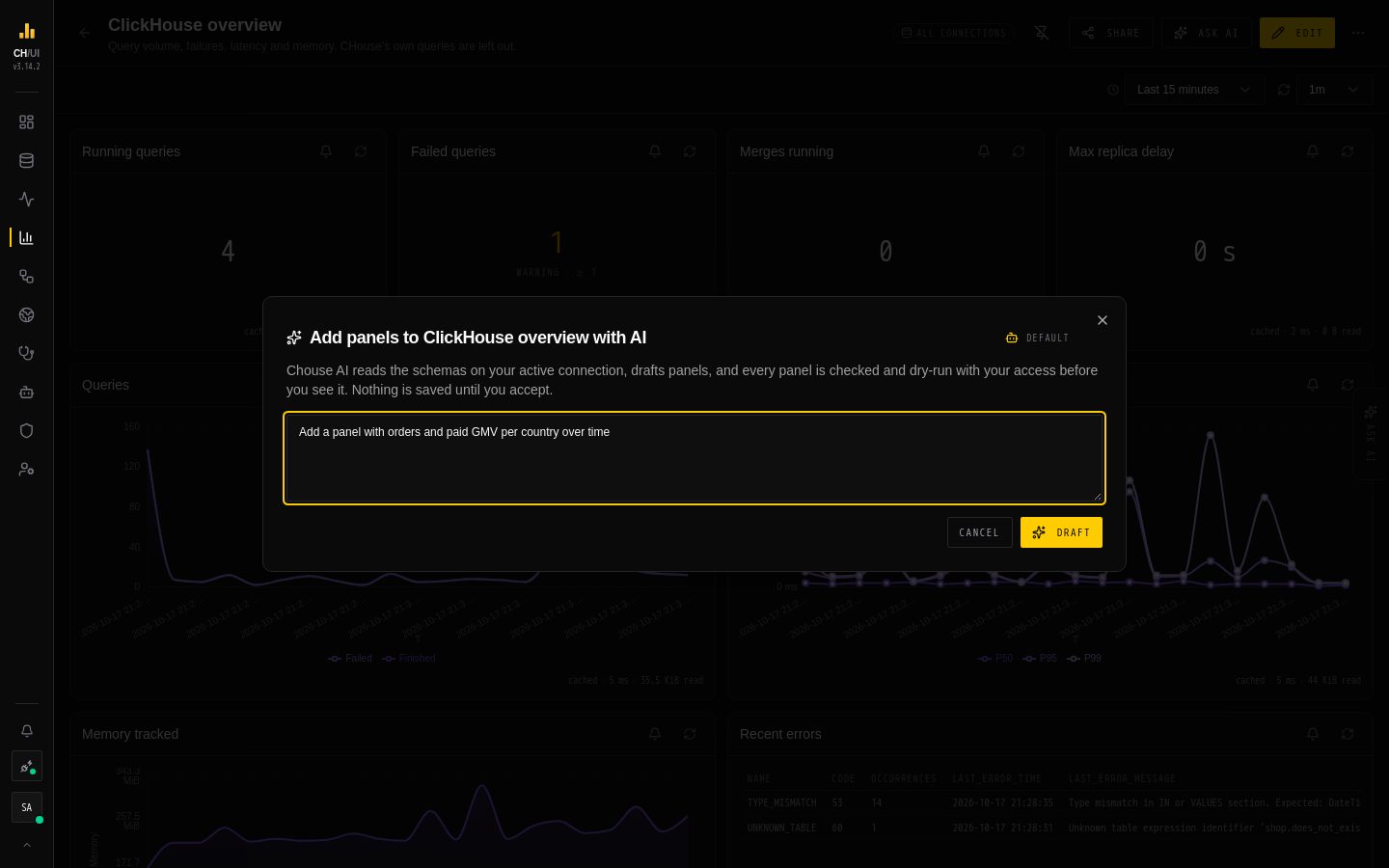The image size is (1389, 868).
Task: Select the bar chart sidebar icon
Action: [x=26, y=237]
